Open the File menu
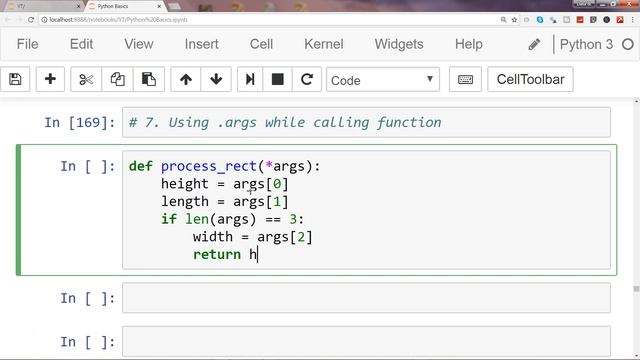Viewport: 640px width, 360px height. [x=27, y=44]
